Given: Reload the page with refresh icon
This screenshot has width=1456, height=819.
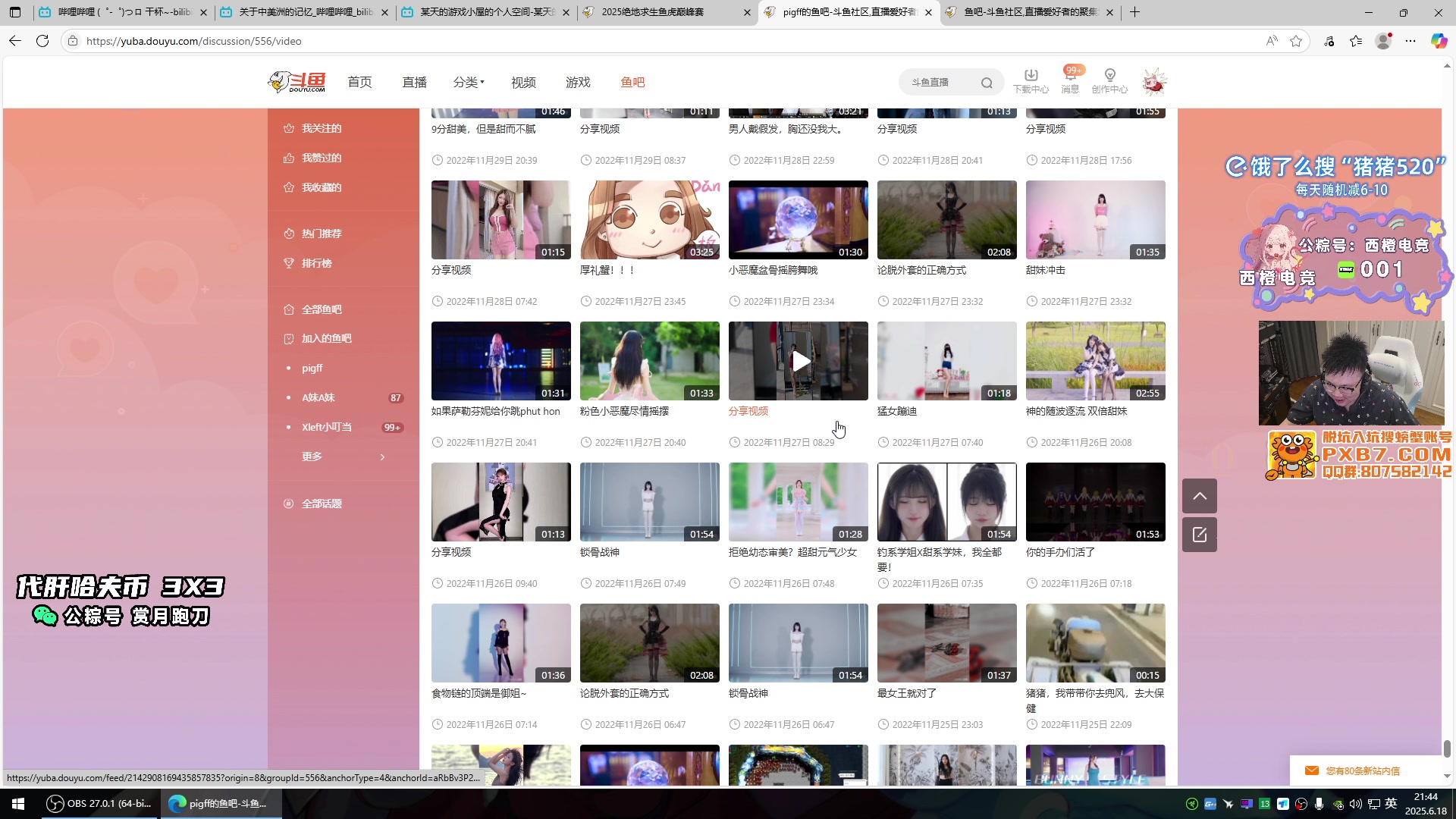Looking at the screenshot, I should pos(42,41).
